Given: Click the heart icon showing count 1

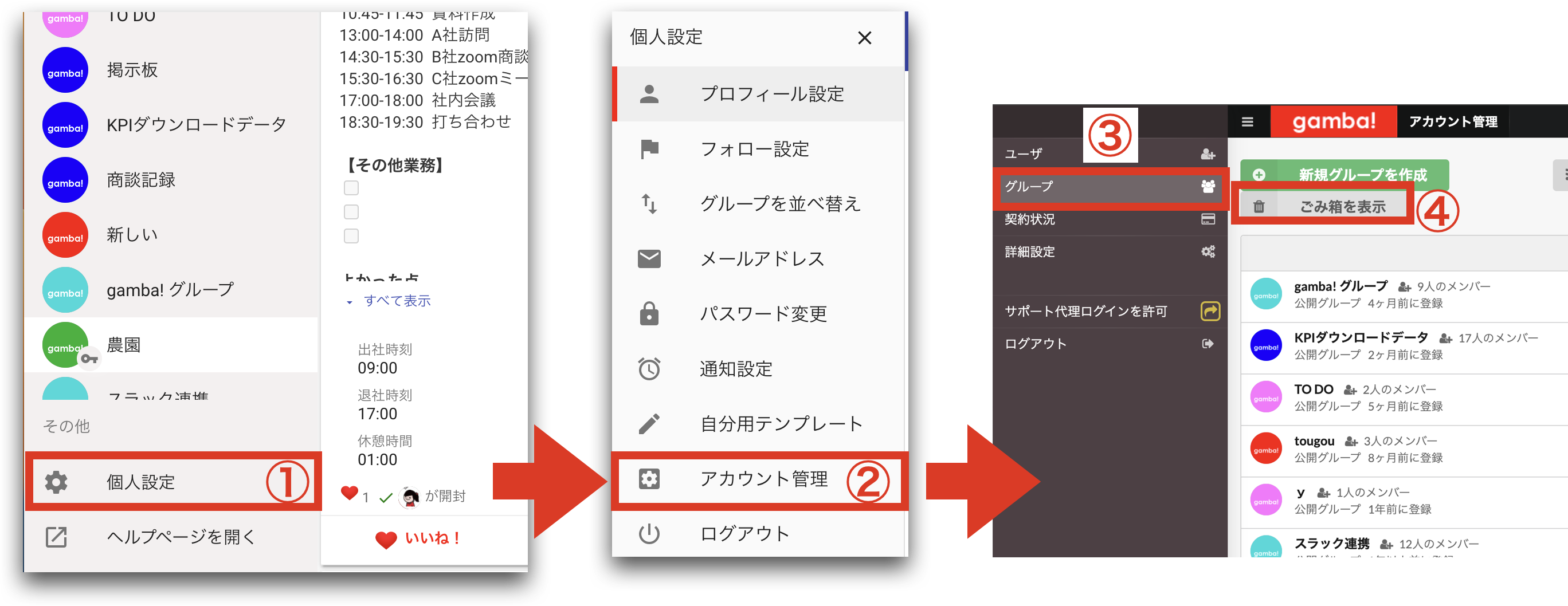Looking at the screenshot, I should pos(350,493).
